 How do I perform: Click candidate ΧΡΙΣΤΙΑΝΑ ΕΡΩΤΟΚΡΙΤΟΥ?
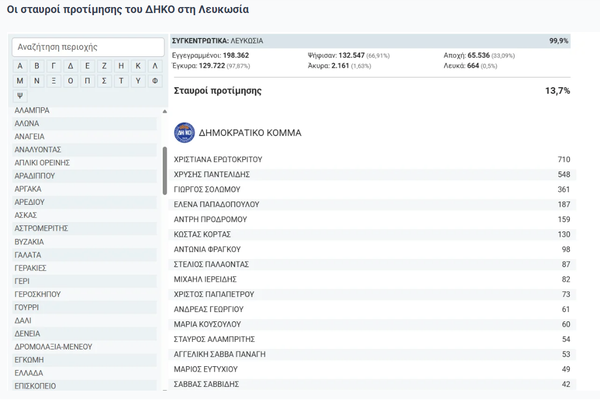pos(372,159)
